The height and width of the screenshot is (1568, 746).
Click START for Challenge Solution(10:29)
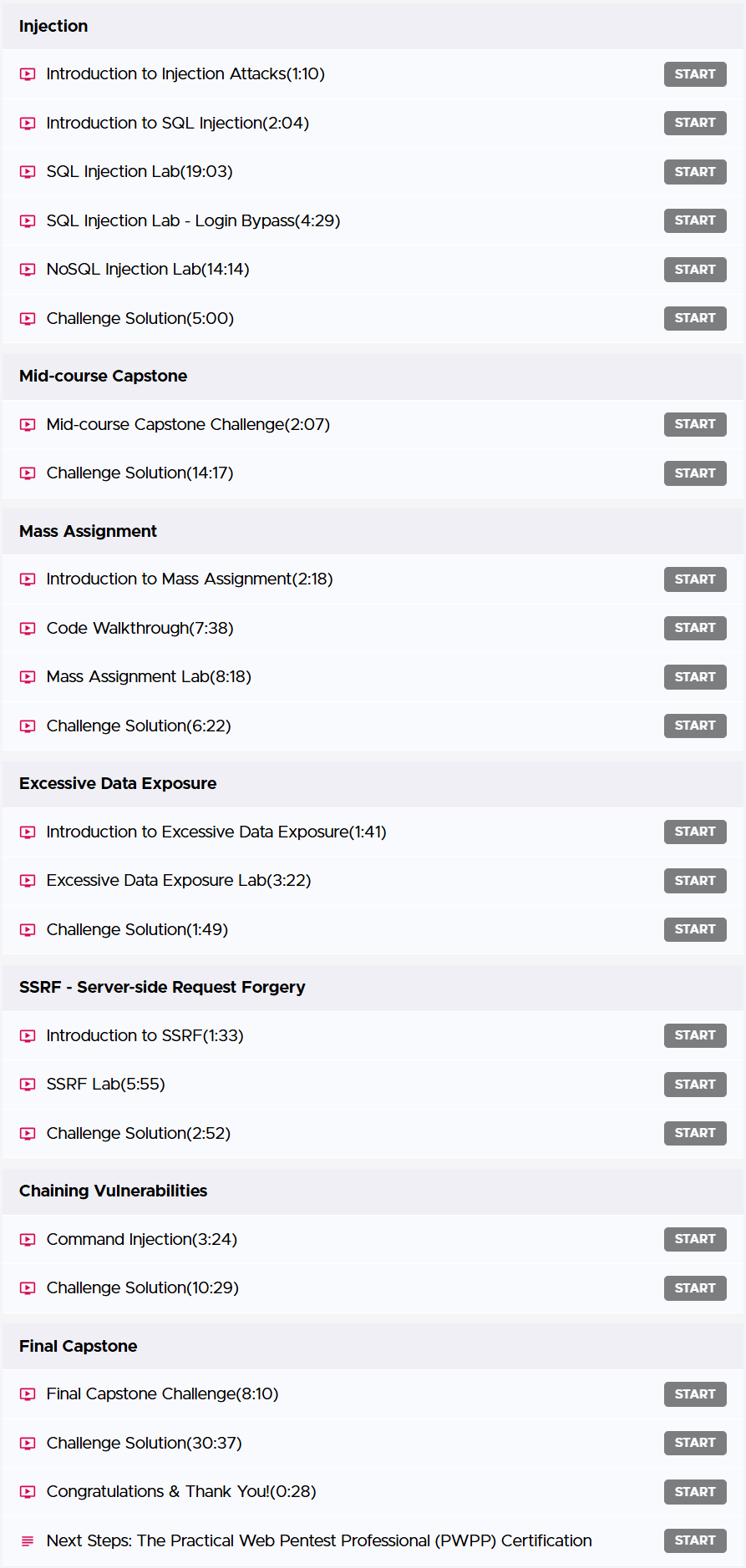click(x=695, y=1288)
